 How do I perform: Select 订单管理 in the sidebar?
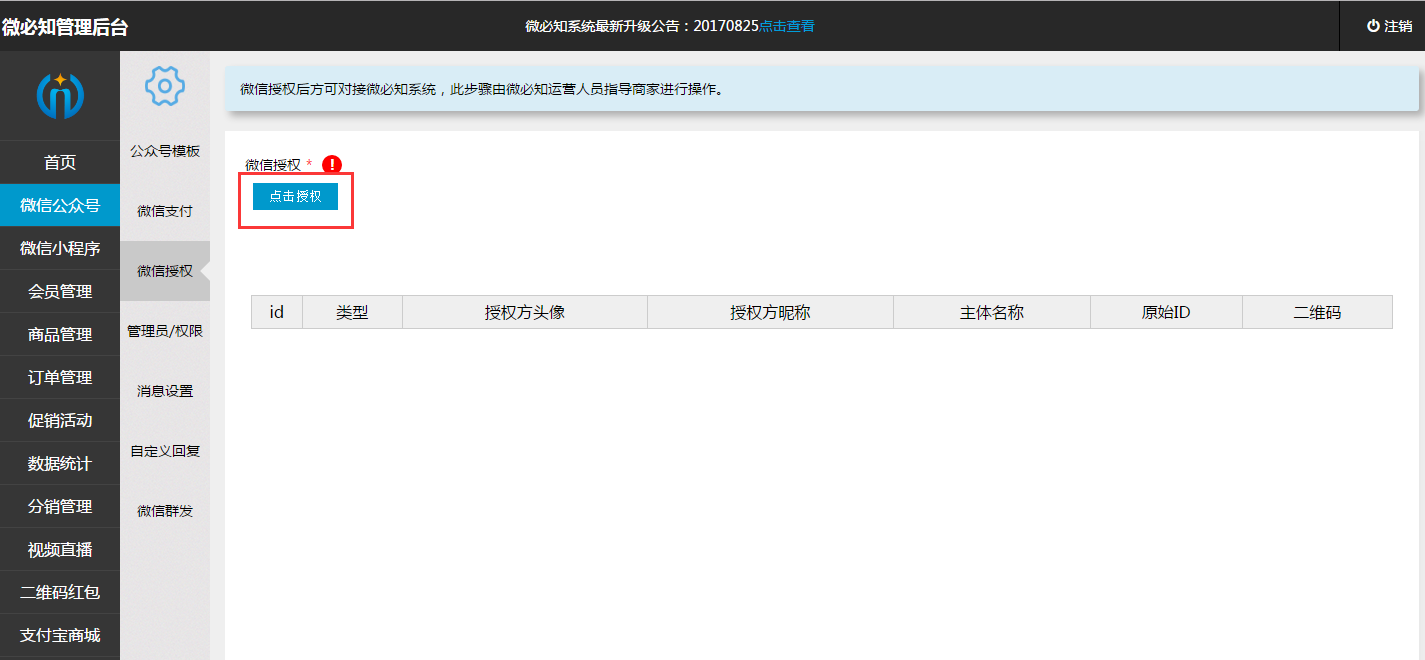[60, 377]
